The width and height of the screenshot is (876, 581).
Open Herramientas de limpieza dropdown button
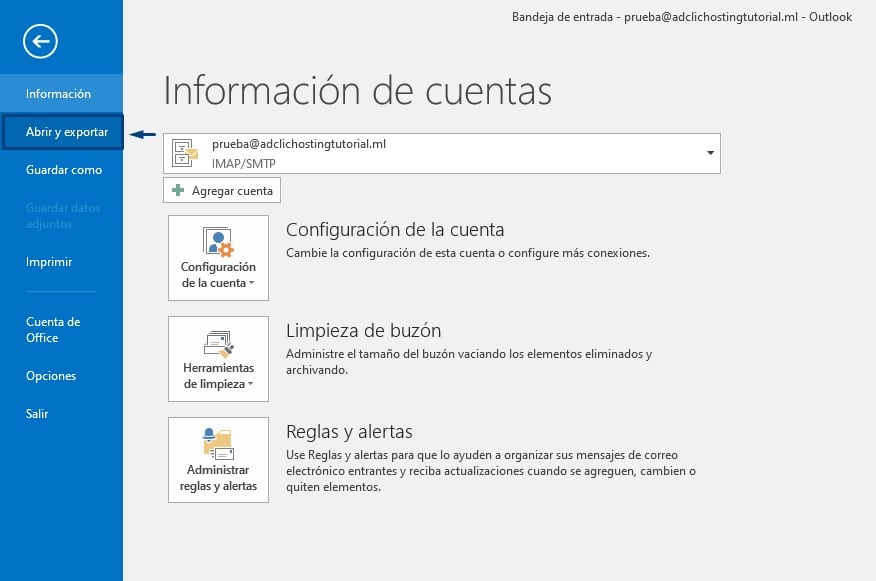pyautogui.click(x=218, y=359)
